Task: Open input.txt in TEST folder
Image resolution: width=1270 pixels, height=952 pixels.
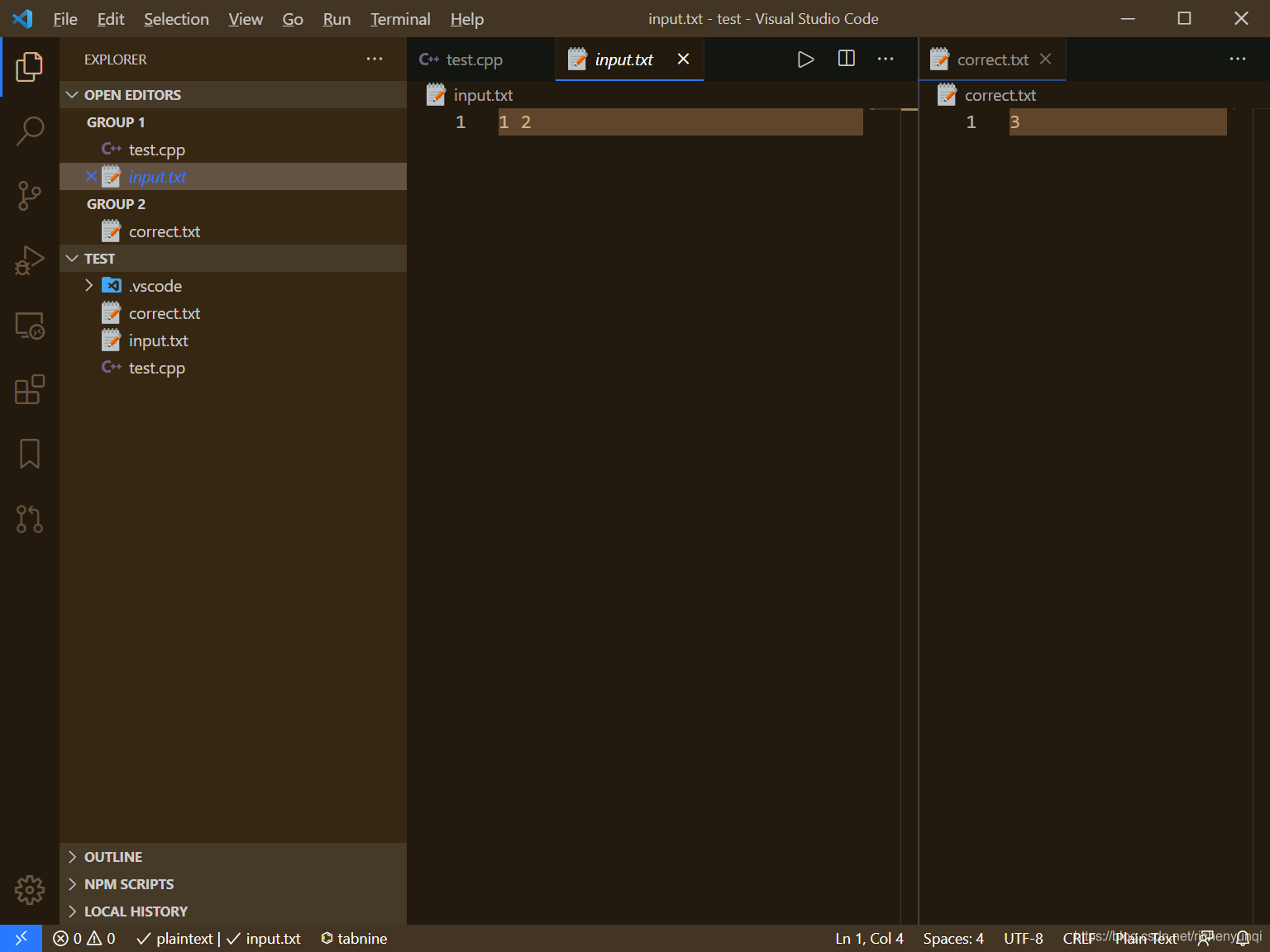Action: pos(233,340)
